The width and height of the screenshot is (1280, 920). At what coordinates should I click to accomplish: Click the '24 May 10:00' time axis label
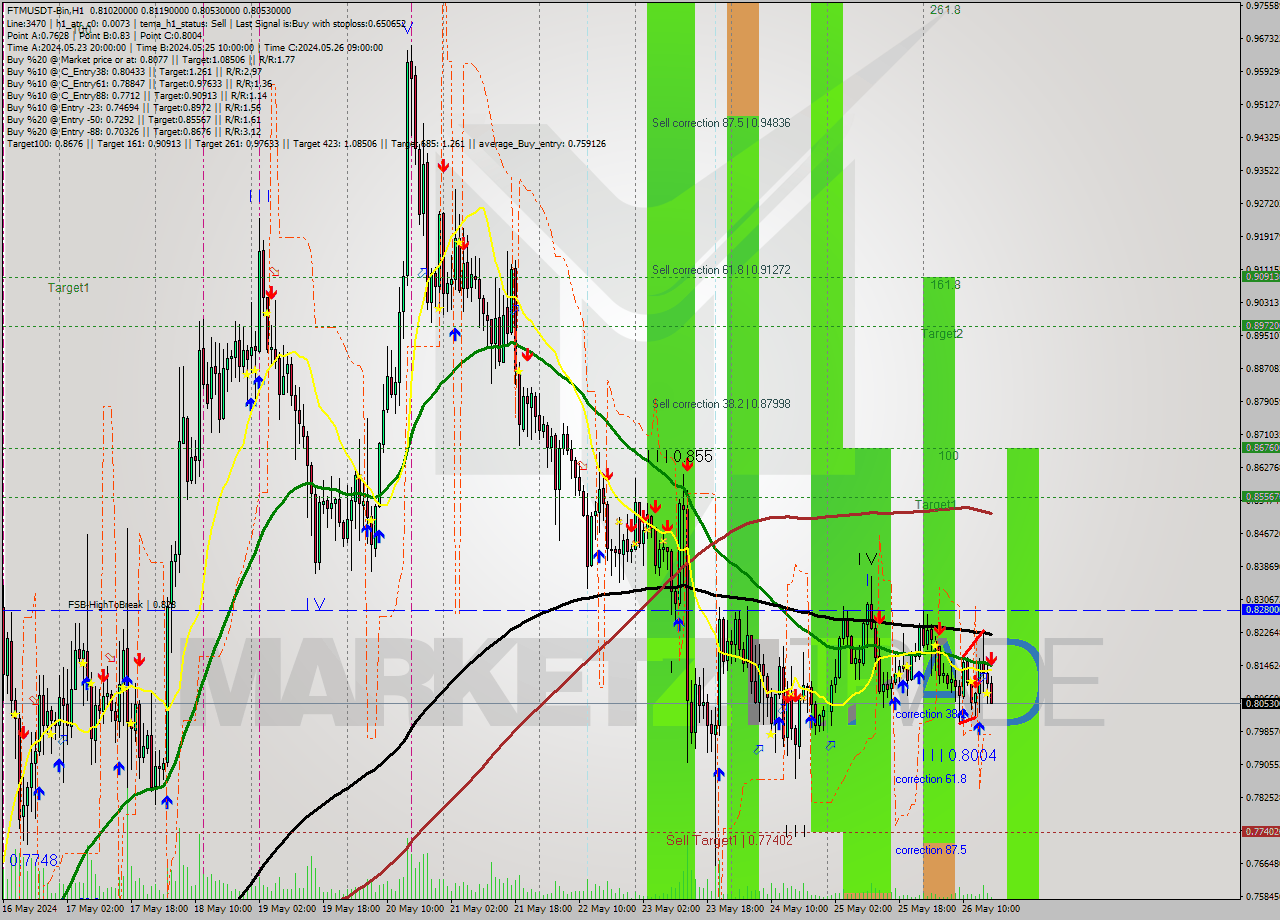(x=799, y=908)
